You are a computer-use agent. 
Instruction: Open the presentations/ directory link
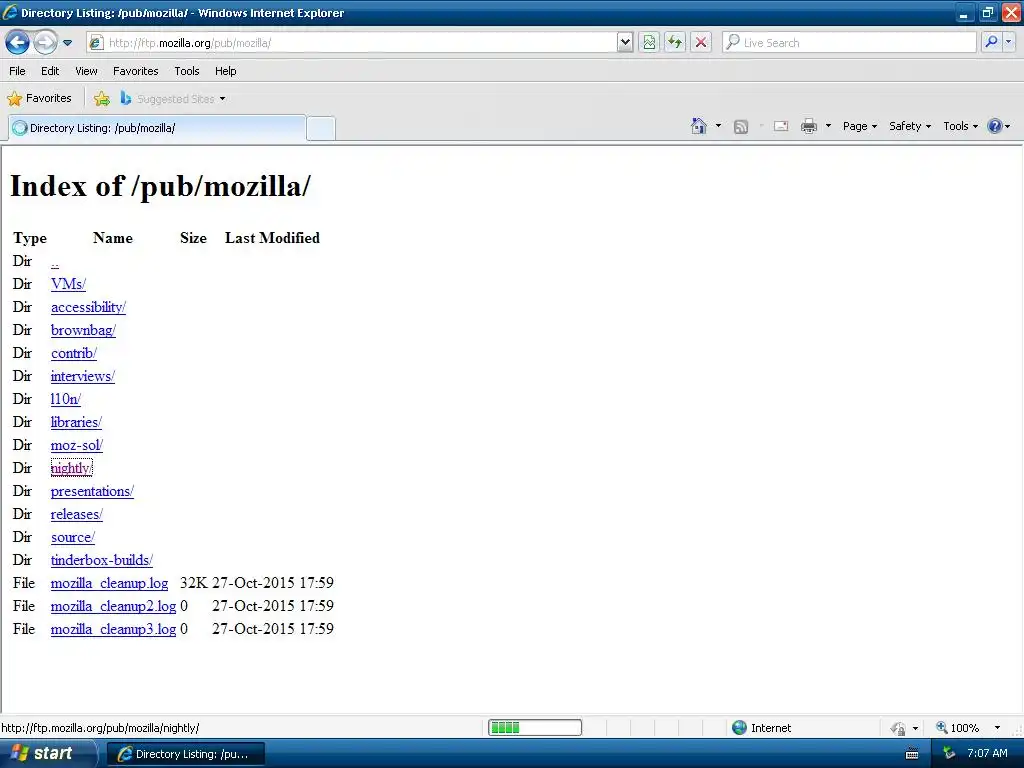[x=92, y=491]
